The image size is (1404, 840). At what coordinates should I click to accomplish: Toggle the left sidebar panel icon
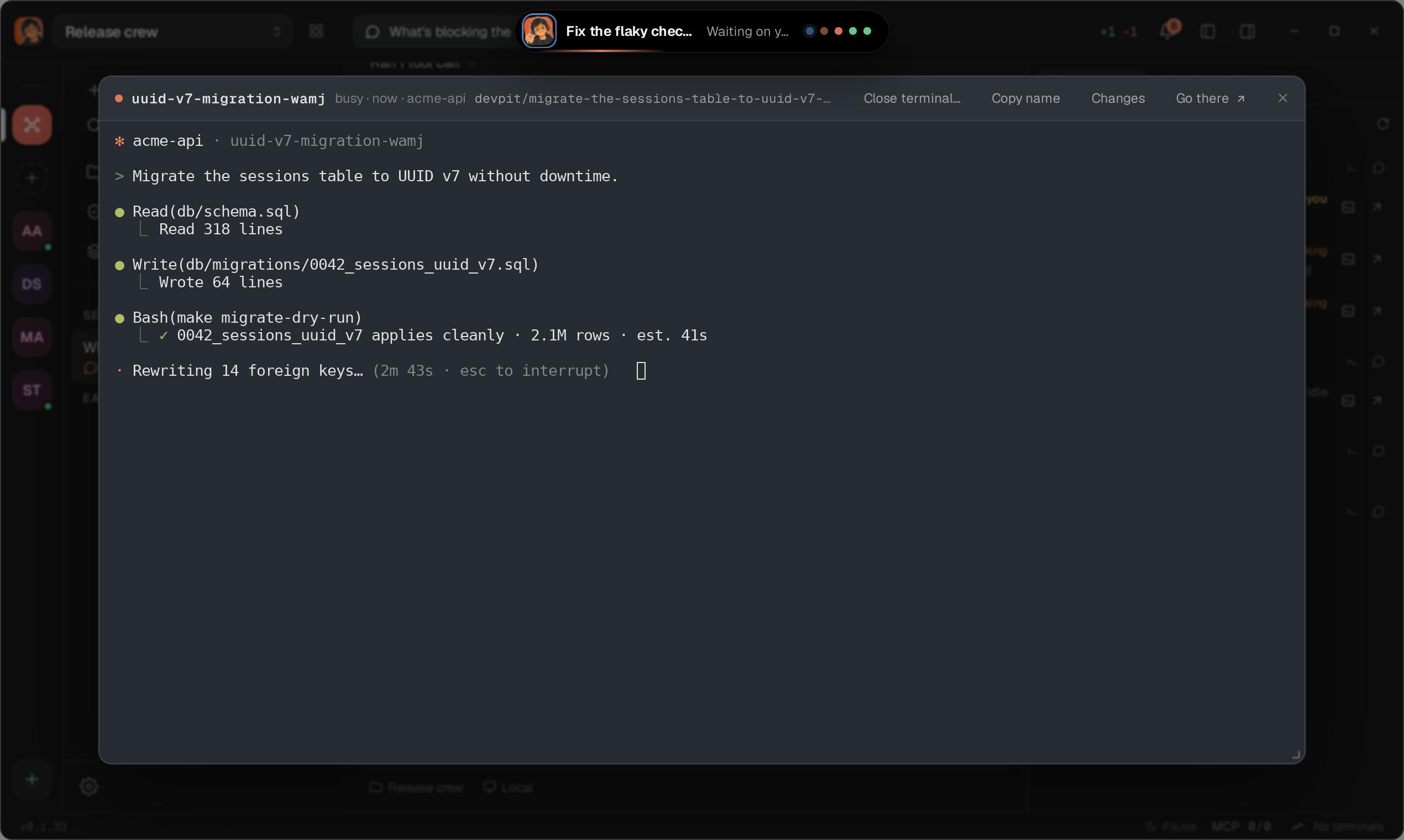click(x=1208, y=31)
